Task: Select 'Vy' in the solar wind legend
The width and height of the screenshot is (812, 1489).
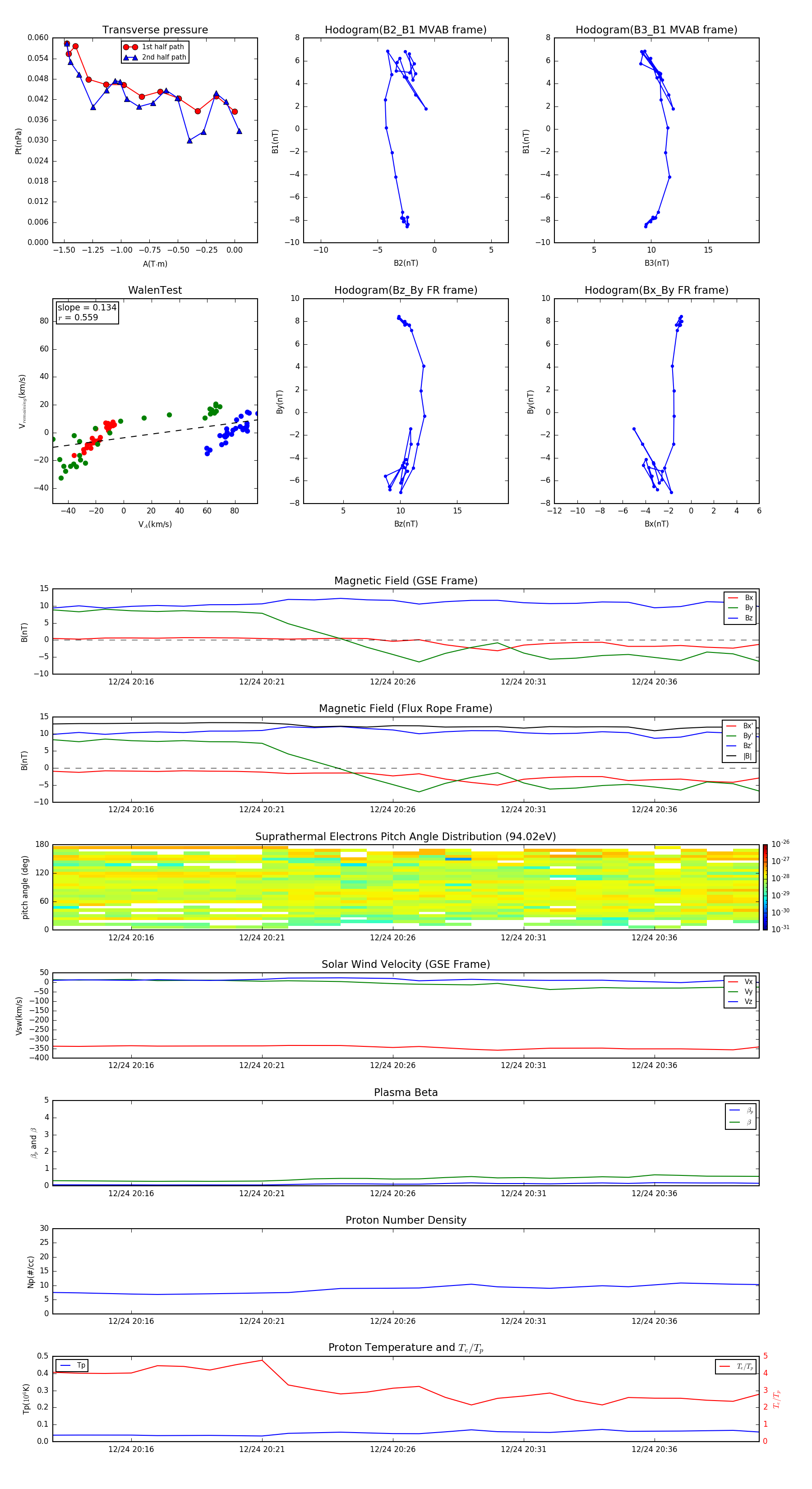Action: click(x=741, y=992)
